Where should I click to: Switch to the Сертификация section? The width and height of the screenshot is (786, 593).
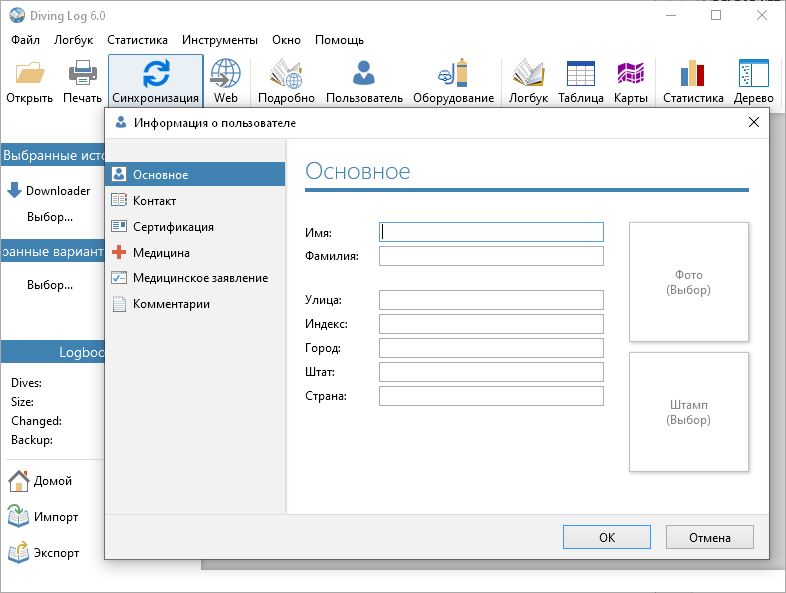pyautogui.click(x=173, y=227)
